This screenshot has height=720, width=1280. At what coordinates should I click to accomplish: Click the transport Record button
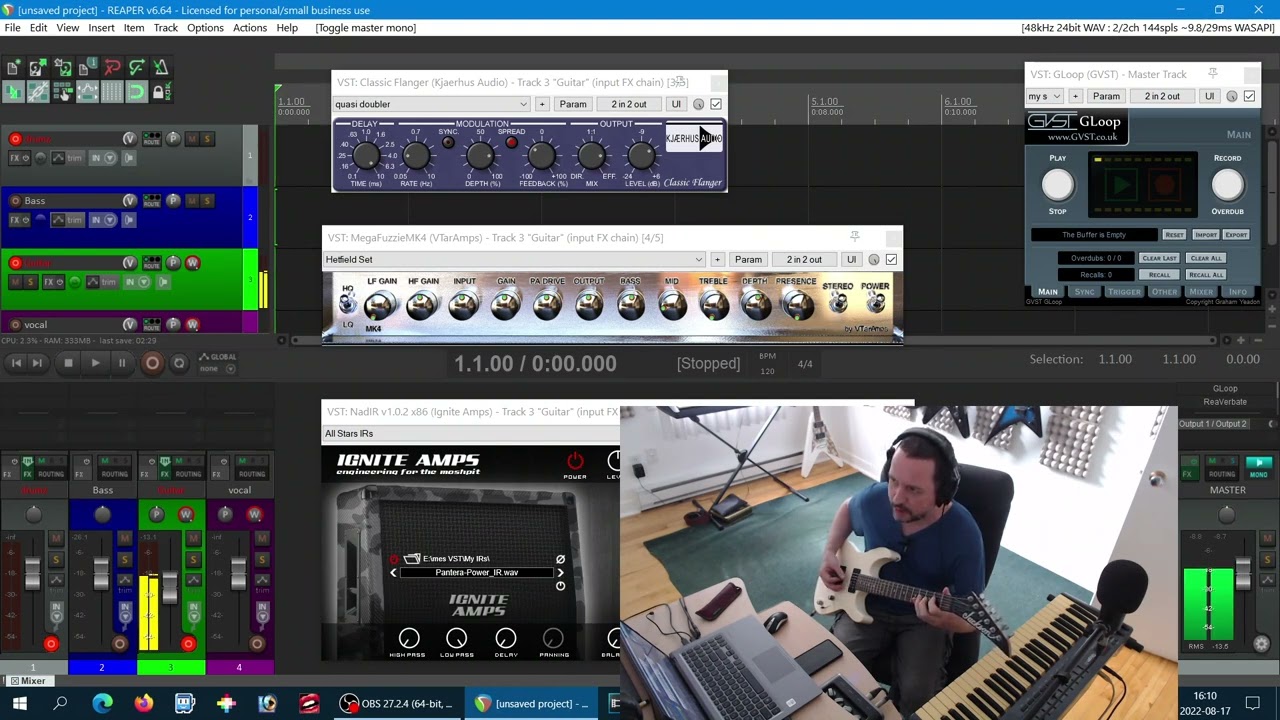click(x=152, y=363)
